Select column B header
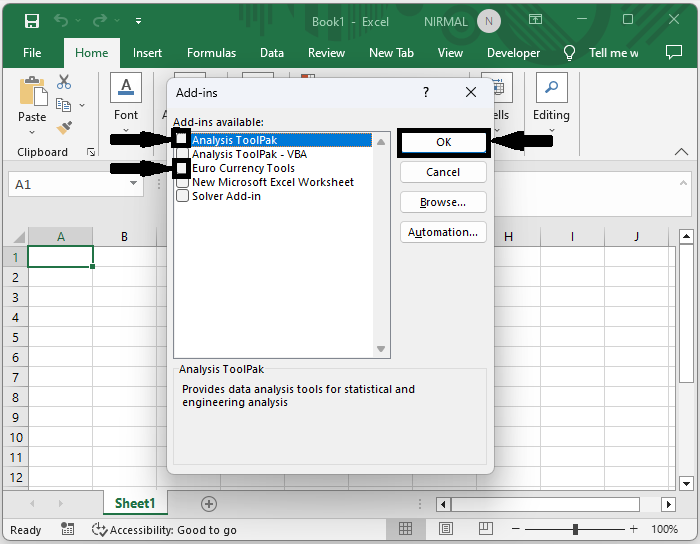The width and height of the screenshot is (700, 546). pyautogui.click(x=125, y=237)
